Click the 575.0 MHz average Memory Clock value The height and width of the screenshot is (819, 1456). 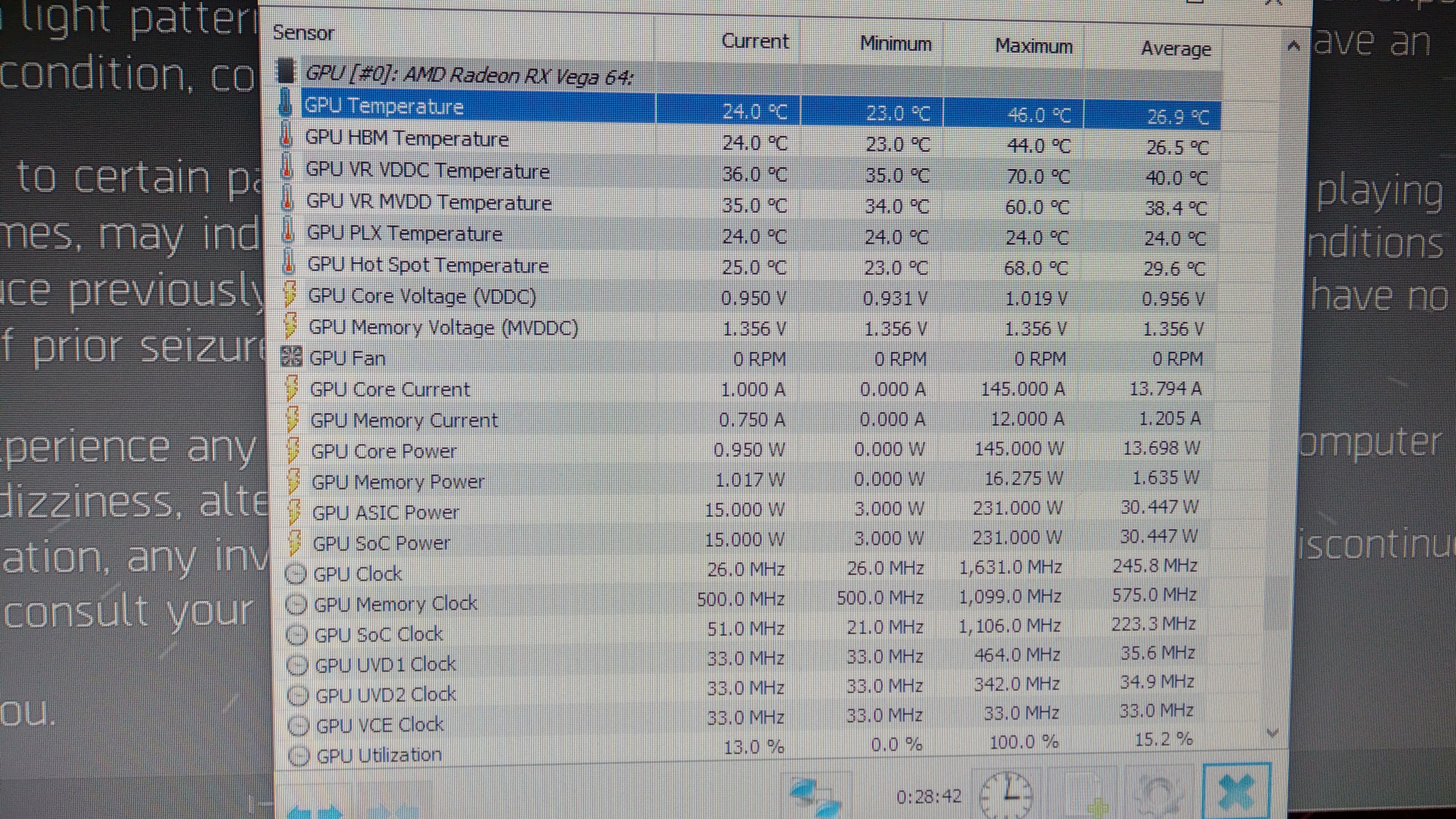coord(1154,595)
